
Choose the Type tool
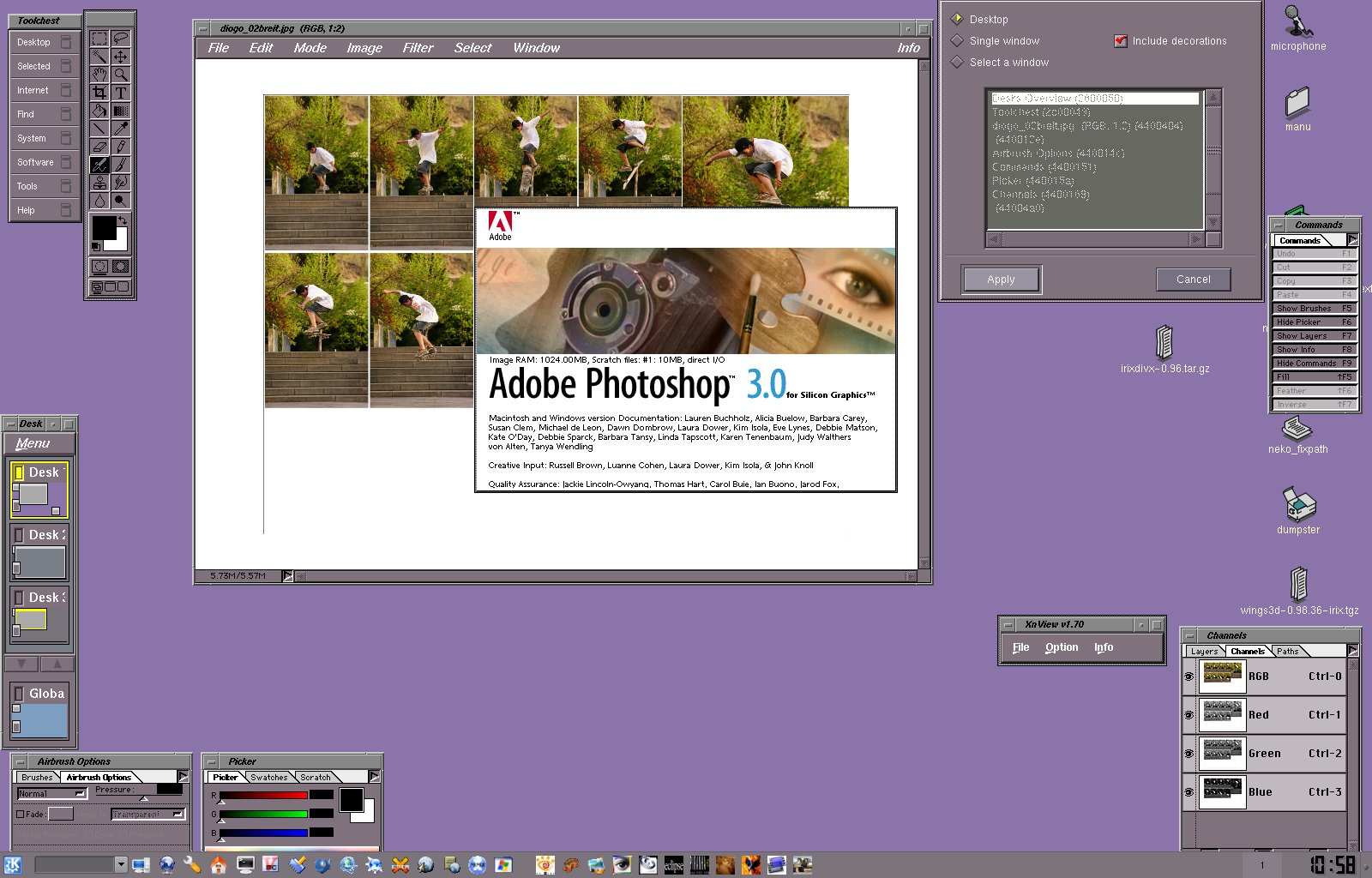(x=121, y=93)
